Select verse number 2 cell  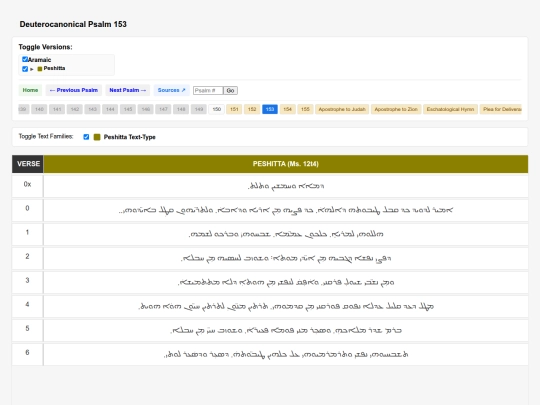[28, 258]
